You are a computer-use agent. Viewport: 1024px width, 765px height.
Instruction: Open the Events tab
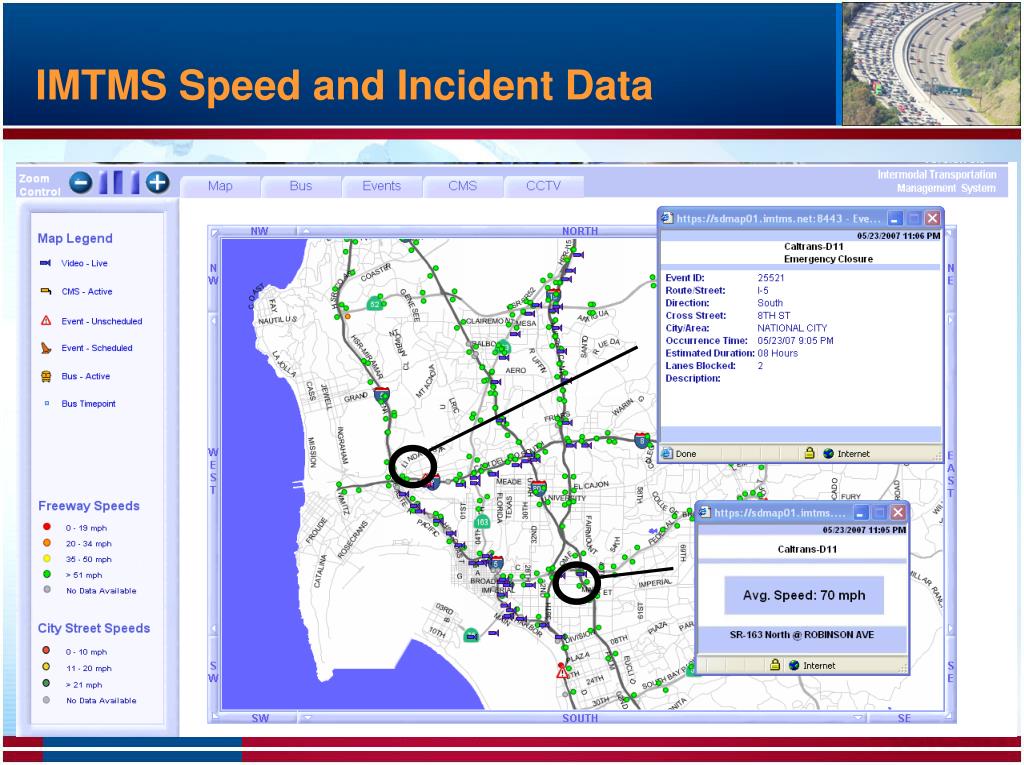click(381, 186)
